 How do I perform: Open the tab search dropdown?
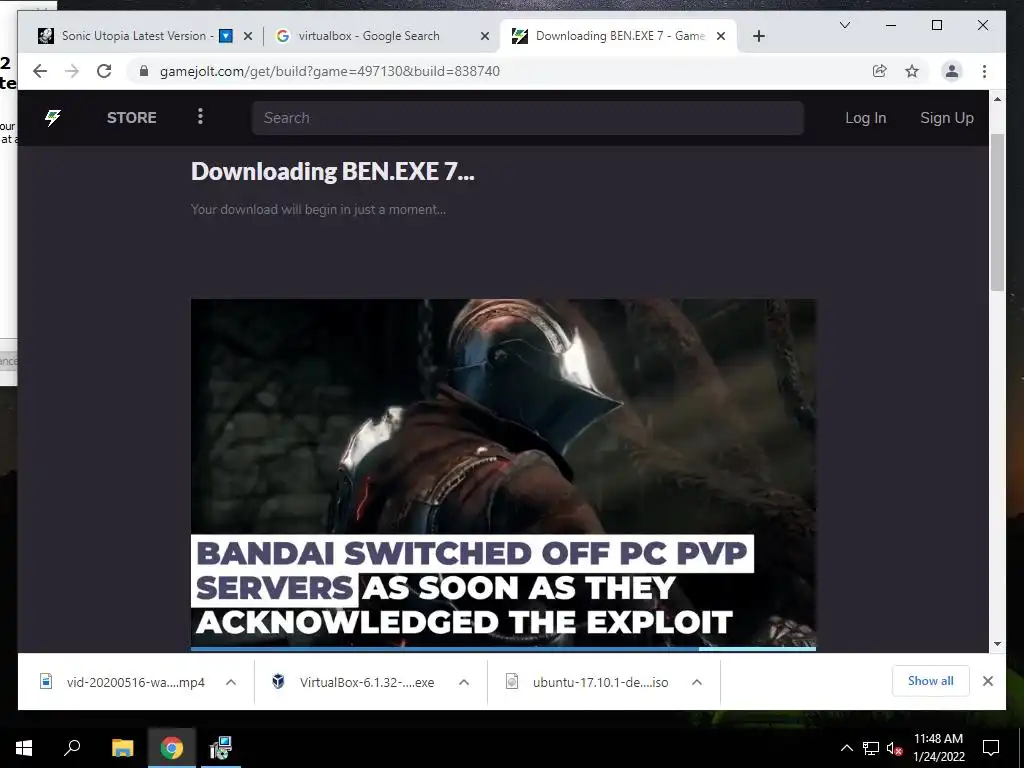(x=844, y=25)
